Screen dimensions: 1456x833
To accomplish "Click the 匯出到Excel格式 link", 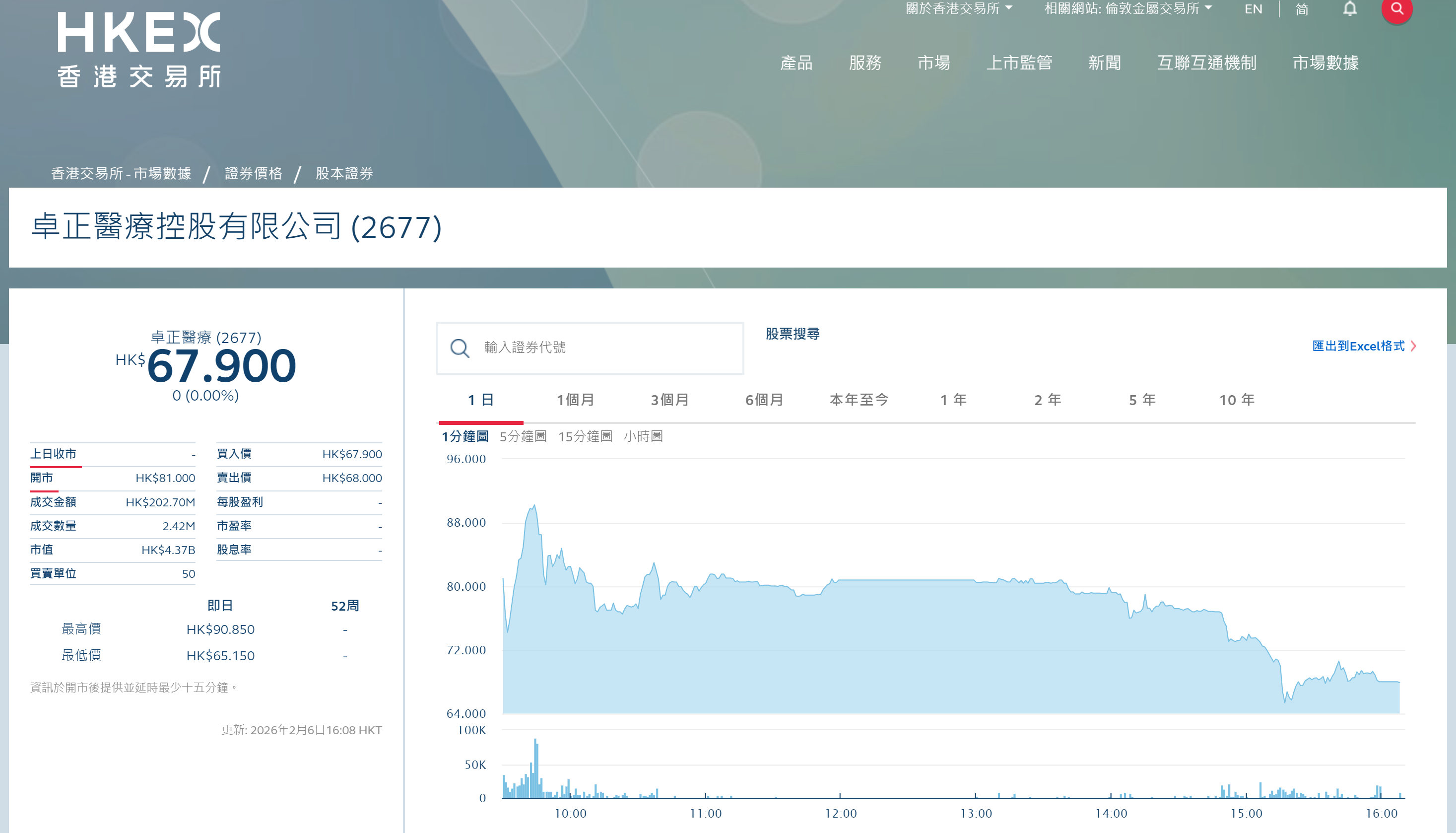I will [1358, 346].
